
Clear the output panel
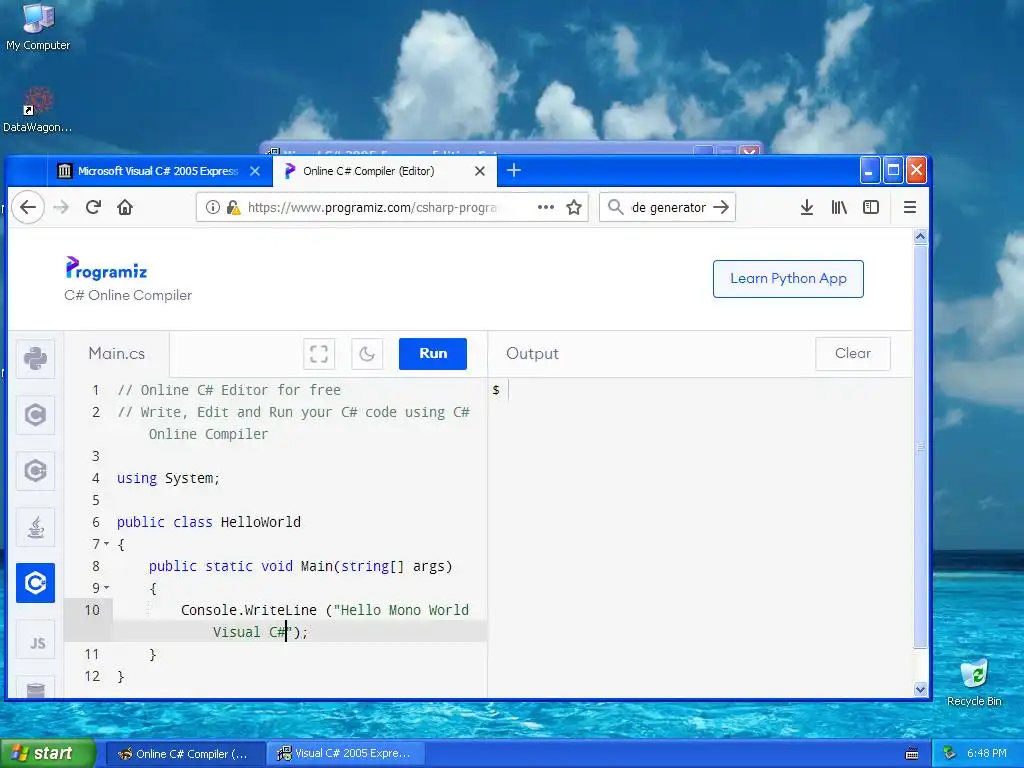pos(853,353)
